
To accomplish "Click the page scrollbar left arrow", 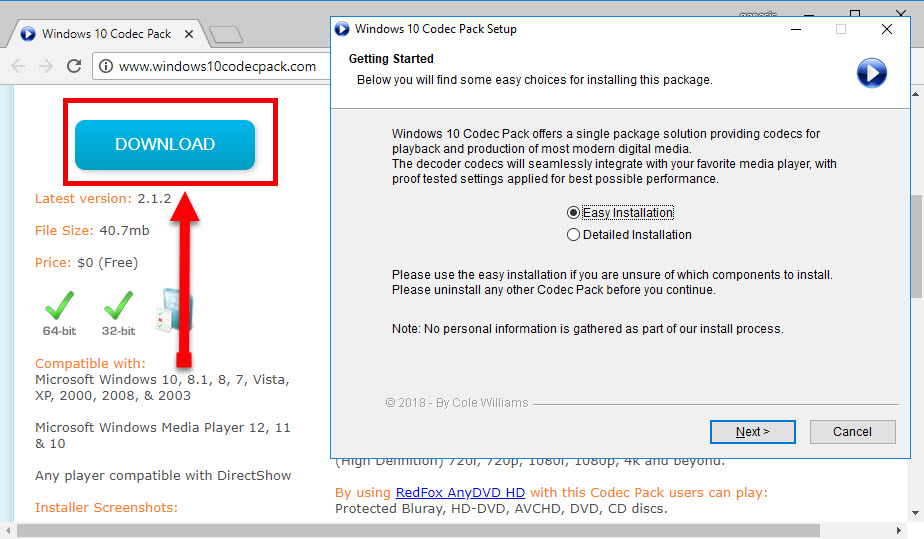I will pyautogui.click(x=7, y=530).
